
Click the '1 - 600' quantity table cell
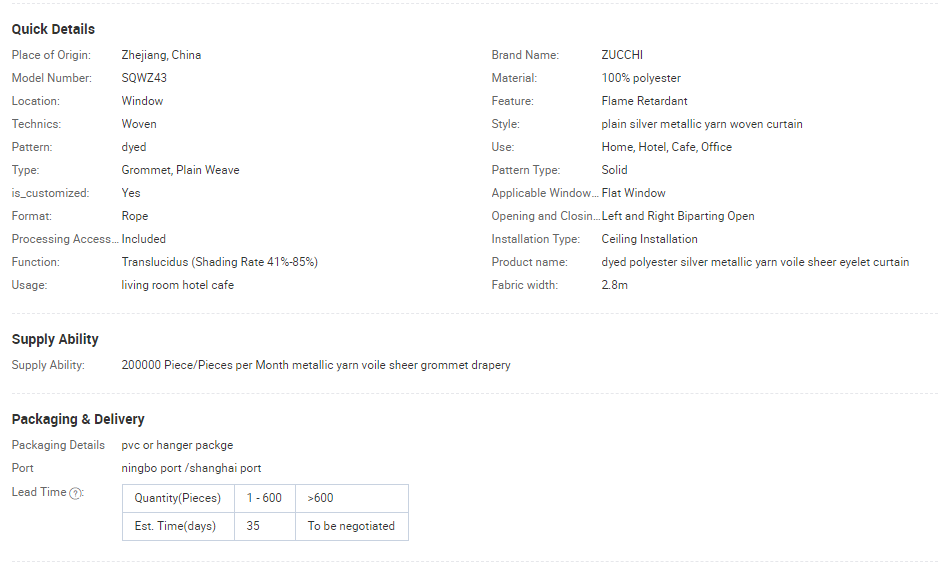(x=264, y=498)
